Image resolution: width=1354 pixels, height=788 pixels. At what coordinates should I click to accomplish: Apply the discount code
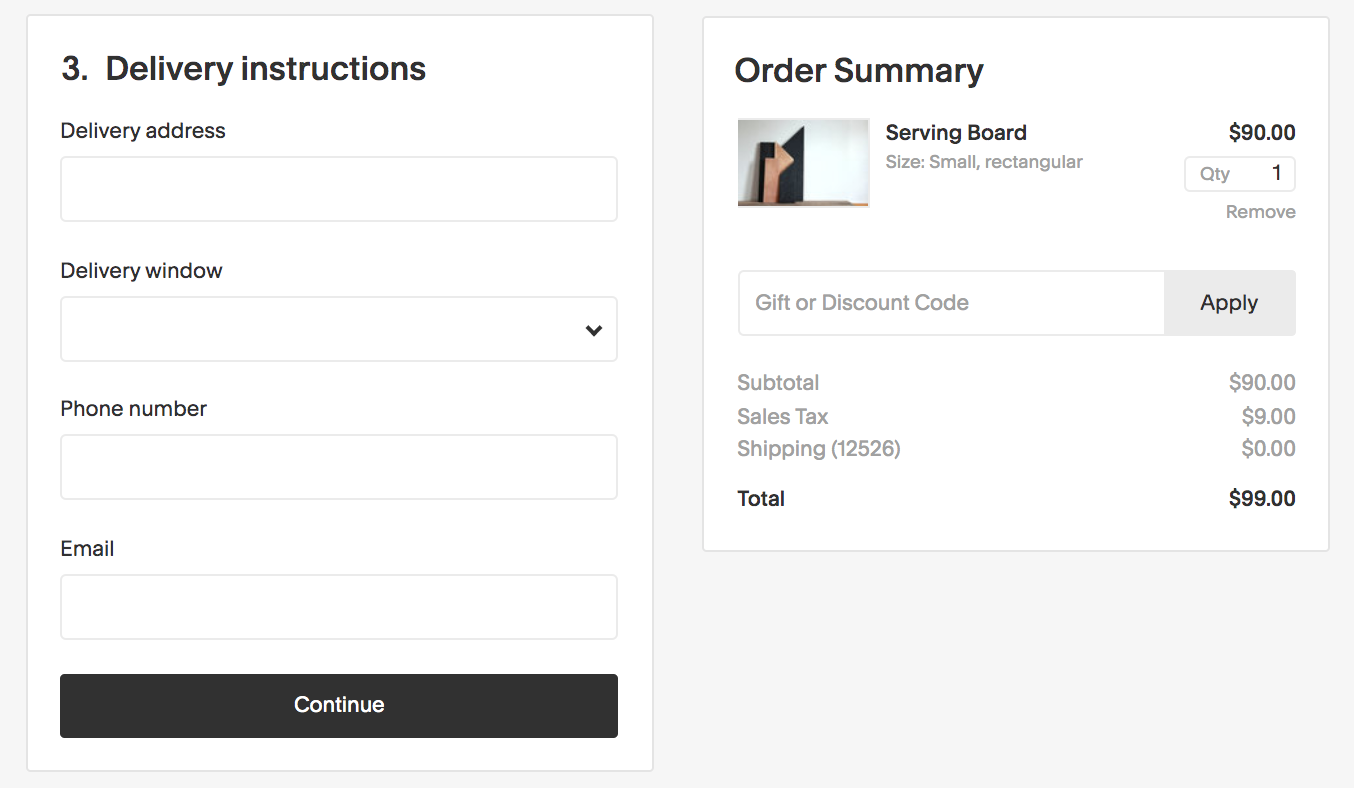click(1229, 303)
